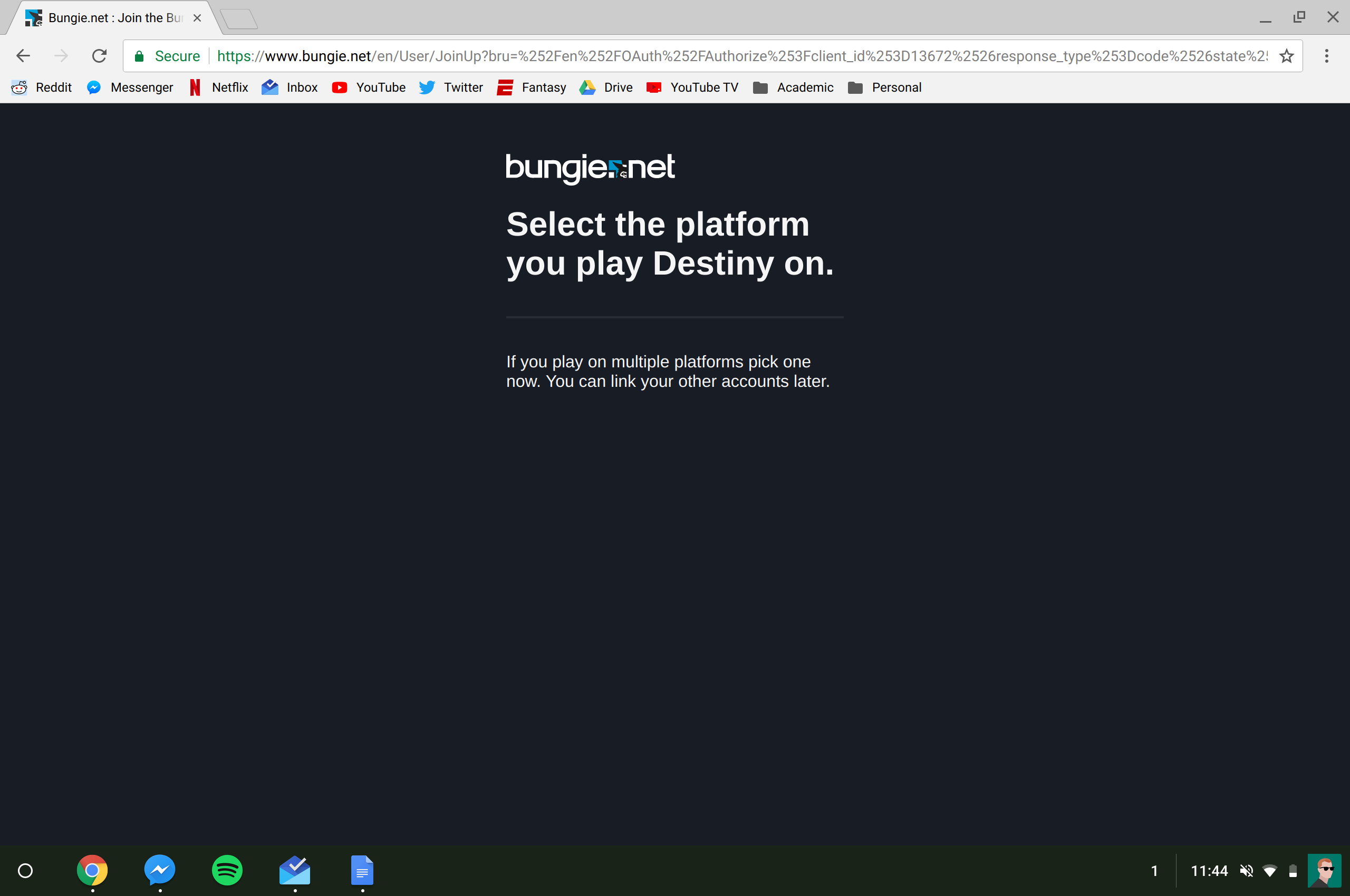Bookmark this page with the star icon
Screen dimensions: 1350x896
[1287, 56]
